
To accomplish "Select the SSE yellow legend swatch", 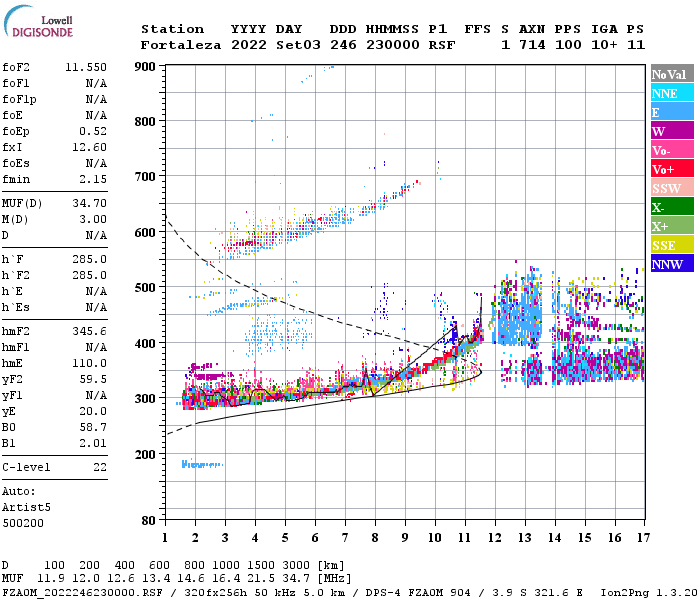I will 672,245.
